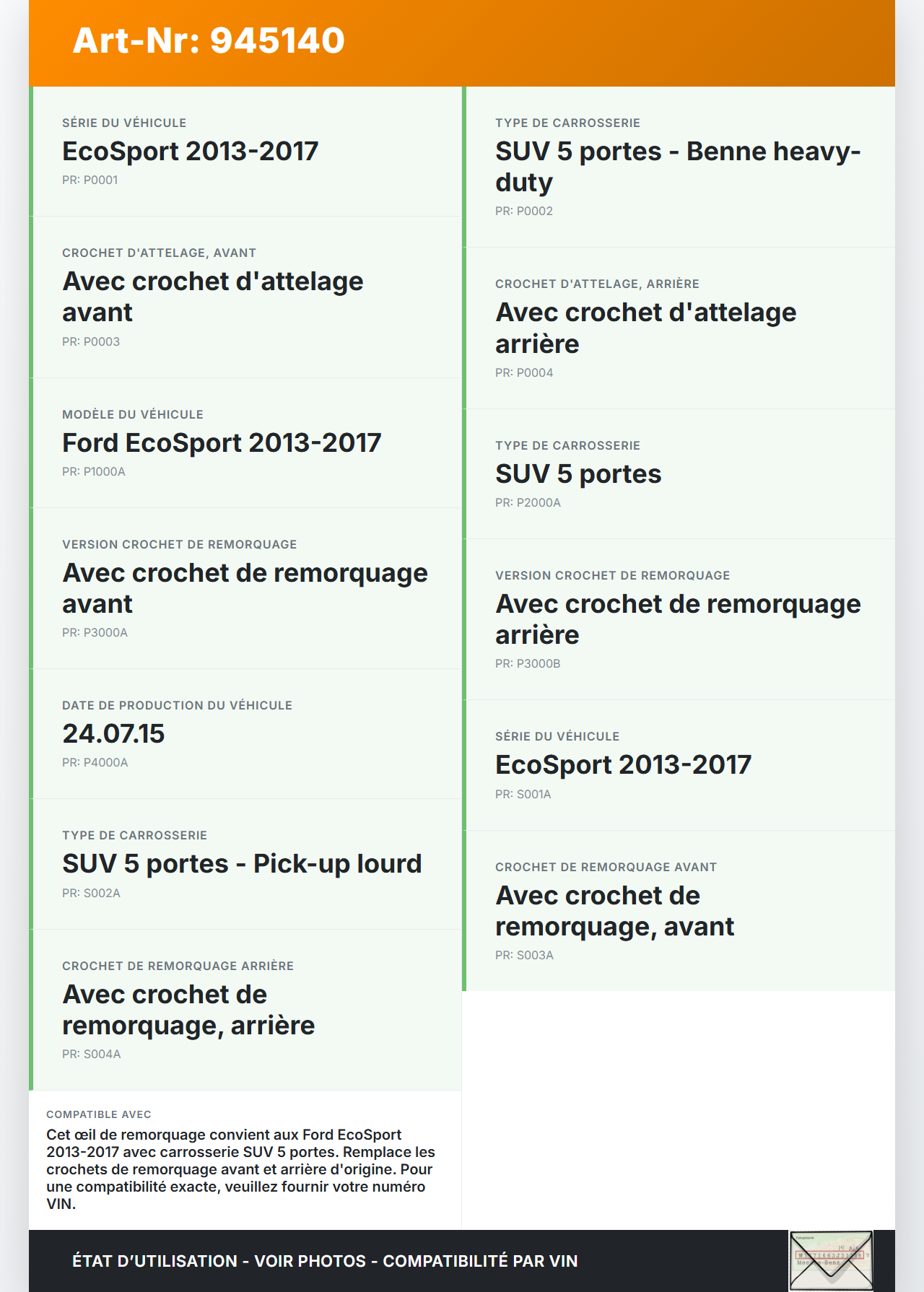Click the Avec crochet d'attelage avant value
The image size is (924, 1292).
pyautogui.click(x=212, y=297)
